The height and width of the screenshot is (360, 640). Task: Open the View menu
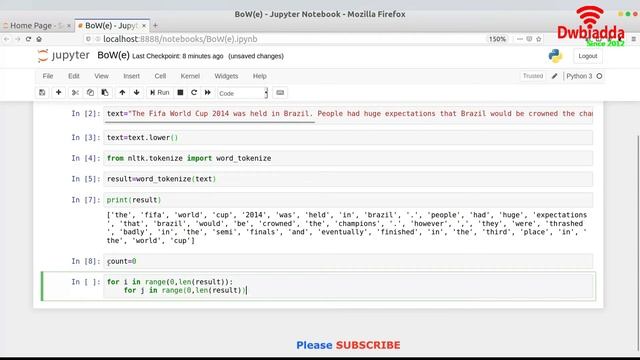coord(102,76)
